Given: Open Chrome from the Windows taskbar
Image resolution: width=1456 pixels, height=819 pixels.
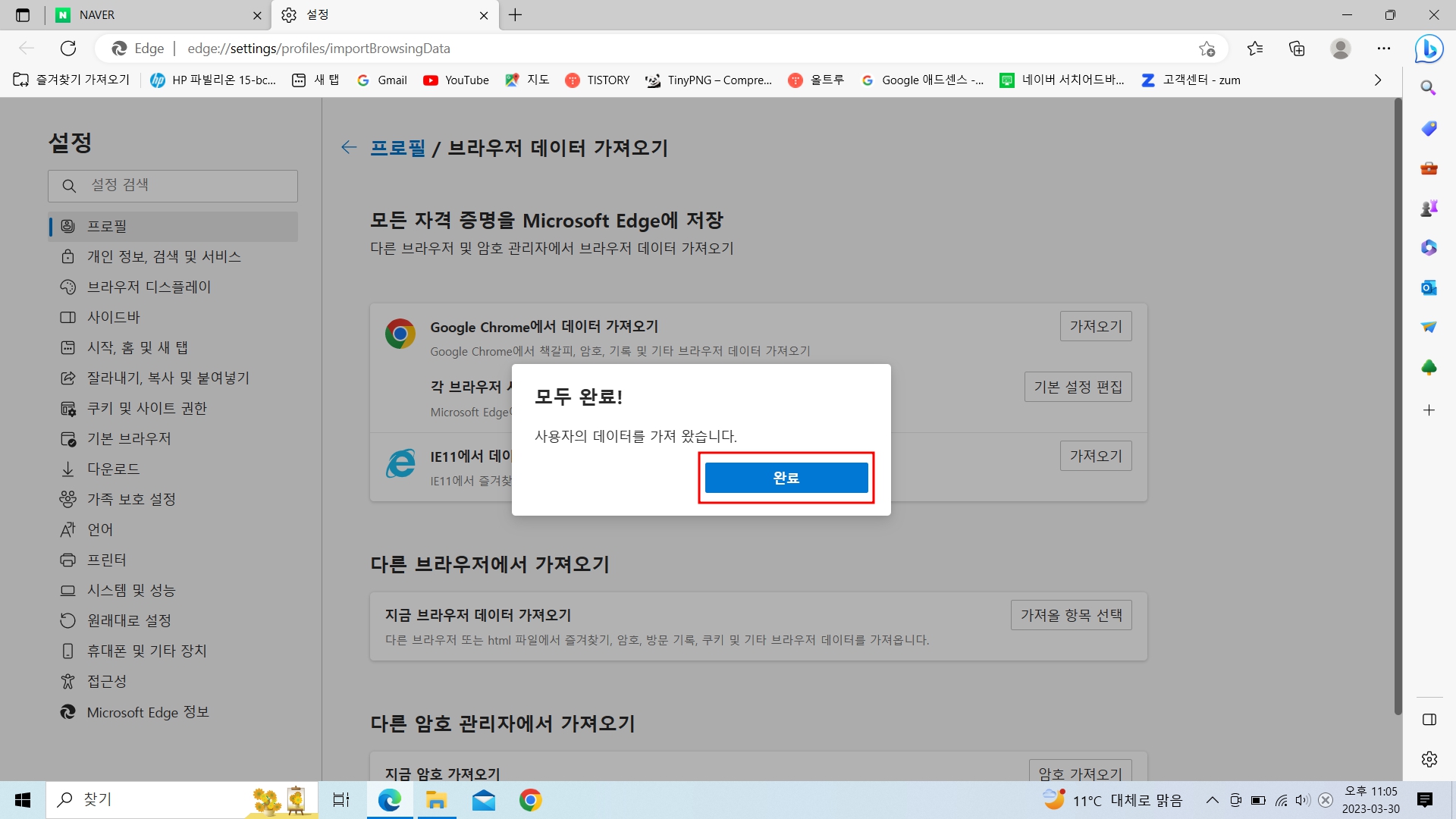Looking at the screenshot, I should point(530,800).
